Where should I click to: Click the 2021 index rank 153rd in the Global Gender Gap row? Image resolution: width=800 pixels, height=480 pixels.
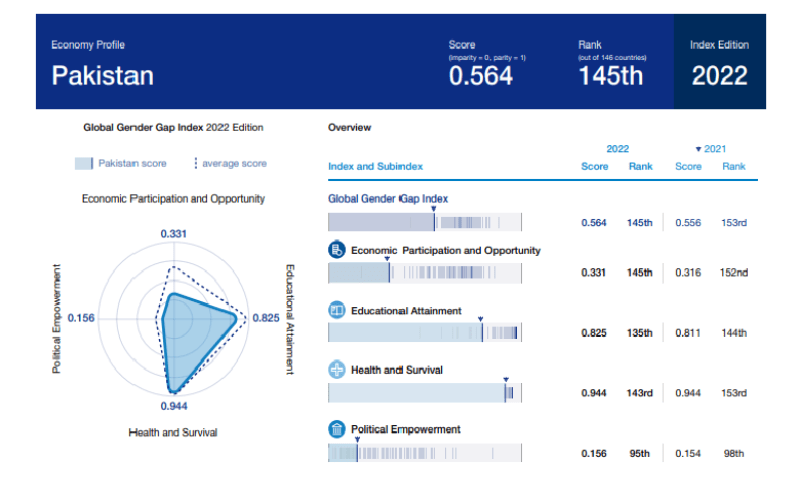coord(734,223)
